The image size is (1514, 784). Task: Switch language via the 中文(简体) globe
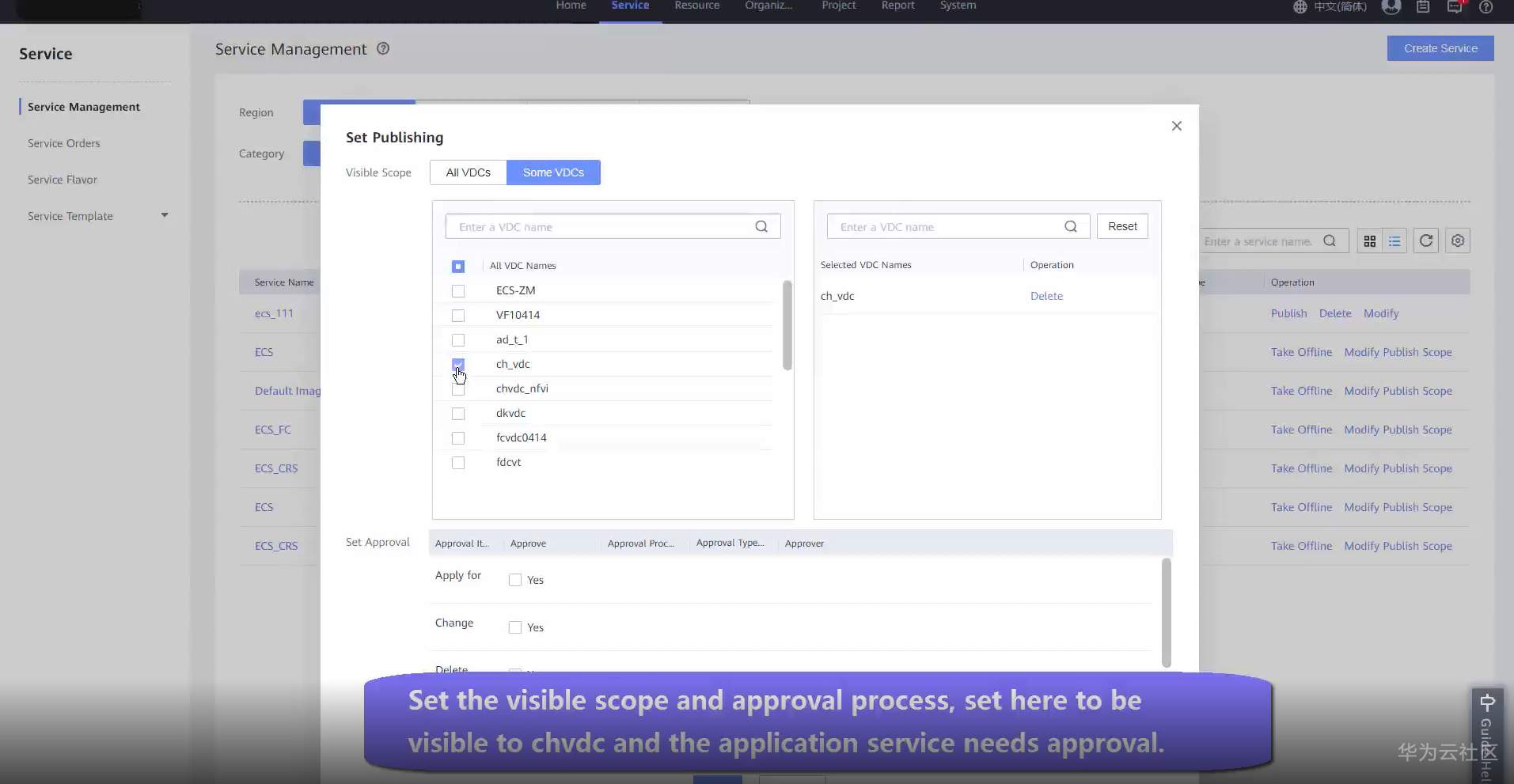coord(1330,6)
